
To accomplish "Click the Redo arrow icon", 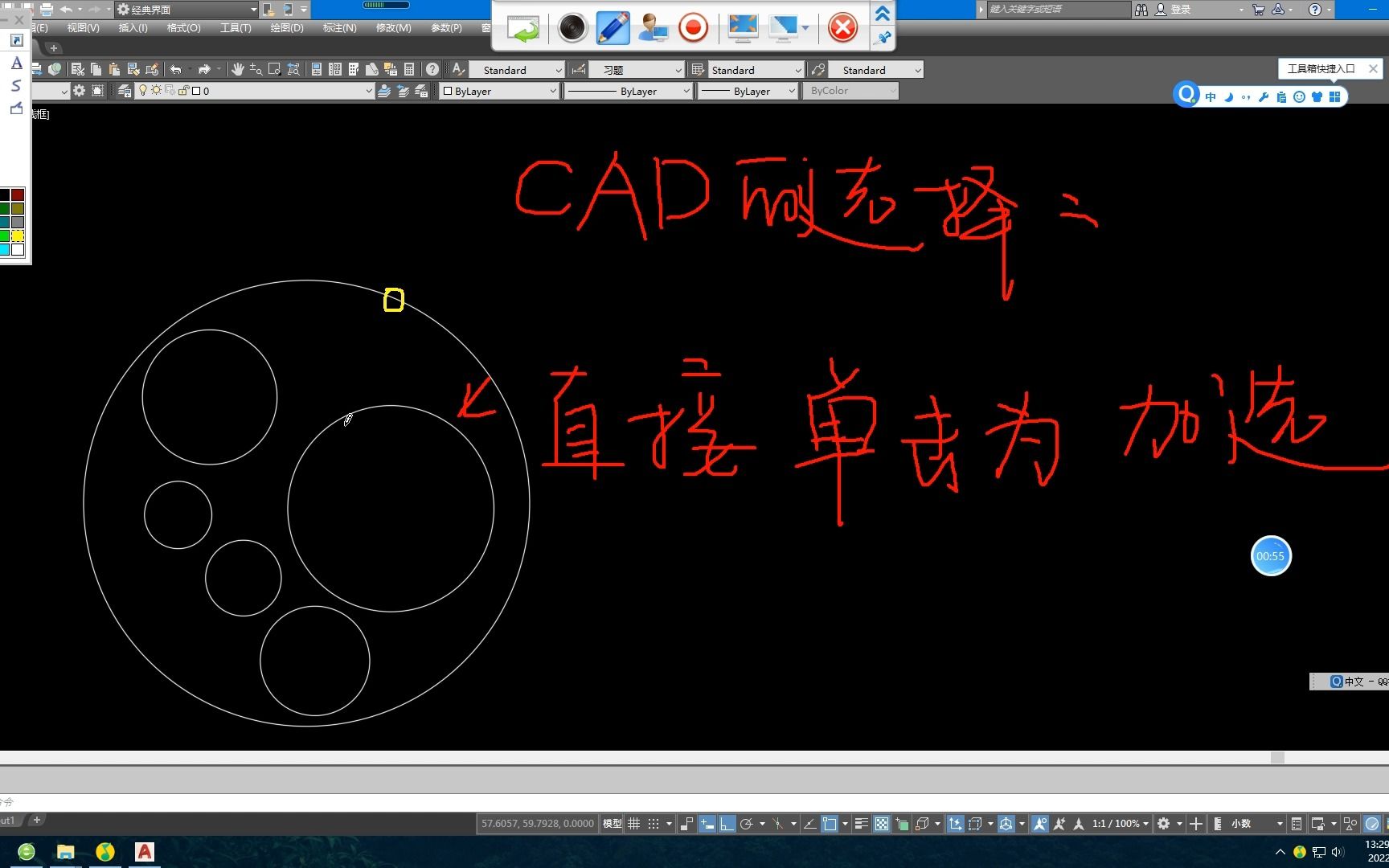I will coord(204,69).
